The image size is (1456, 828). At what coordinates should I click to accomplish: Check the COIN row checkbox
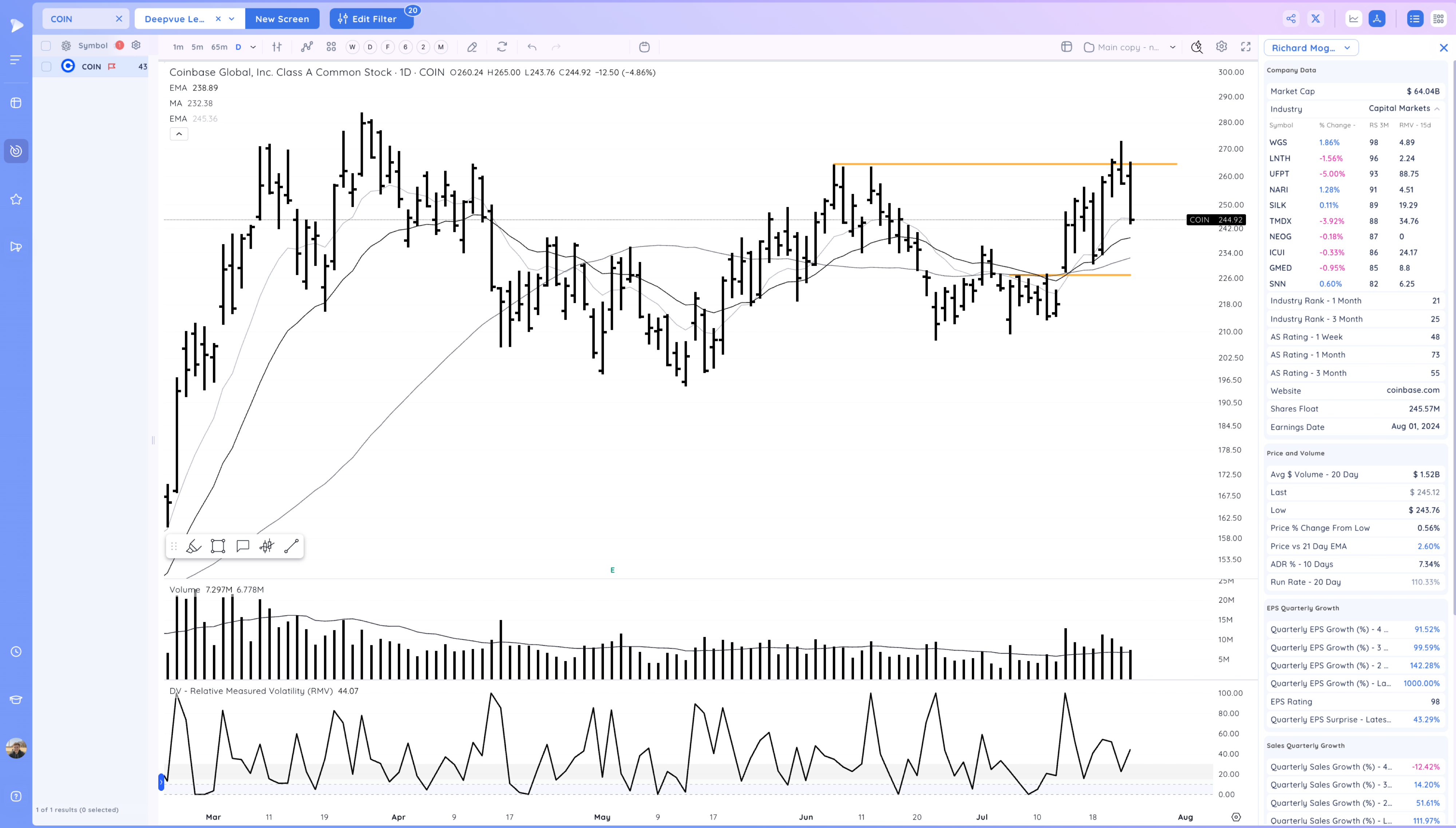[47, 67]
